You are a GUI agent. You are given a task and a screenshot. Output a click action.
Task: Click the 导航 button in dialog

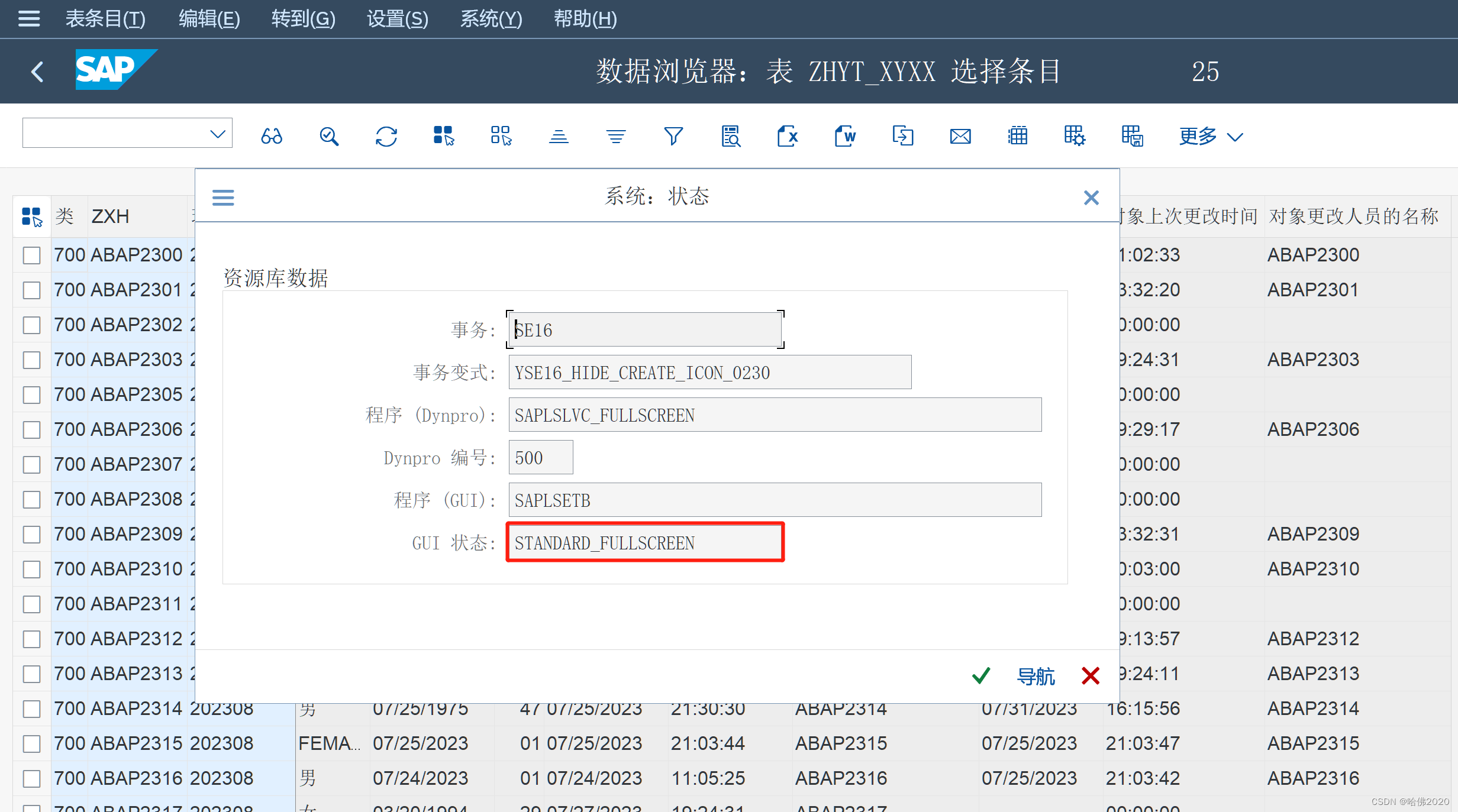(x=1036, y=676)
